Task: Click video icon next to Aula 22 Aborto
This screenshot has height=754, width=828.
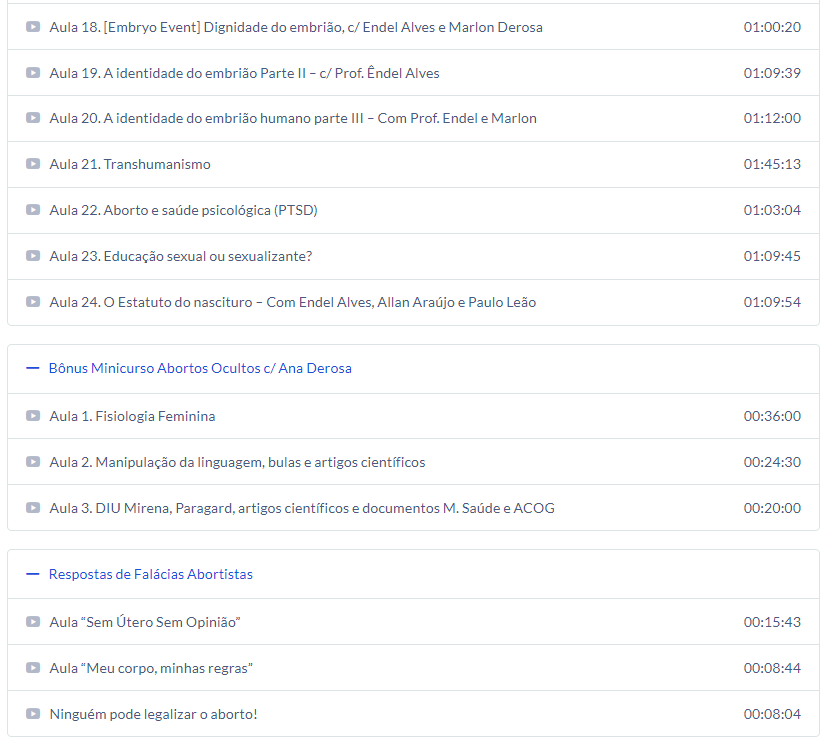Action: (x=33, y=210)
